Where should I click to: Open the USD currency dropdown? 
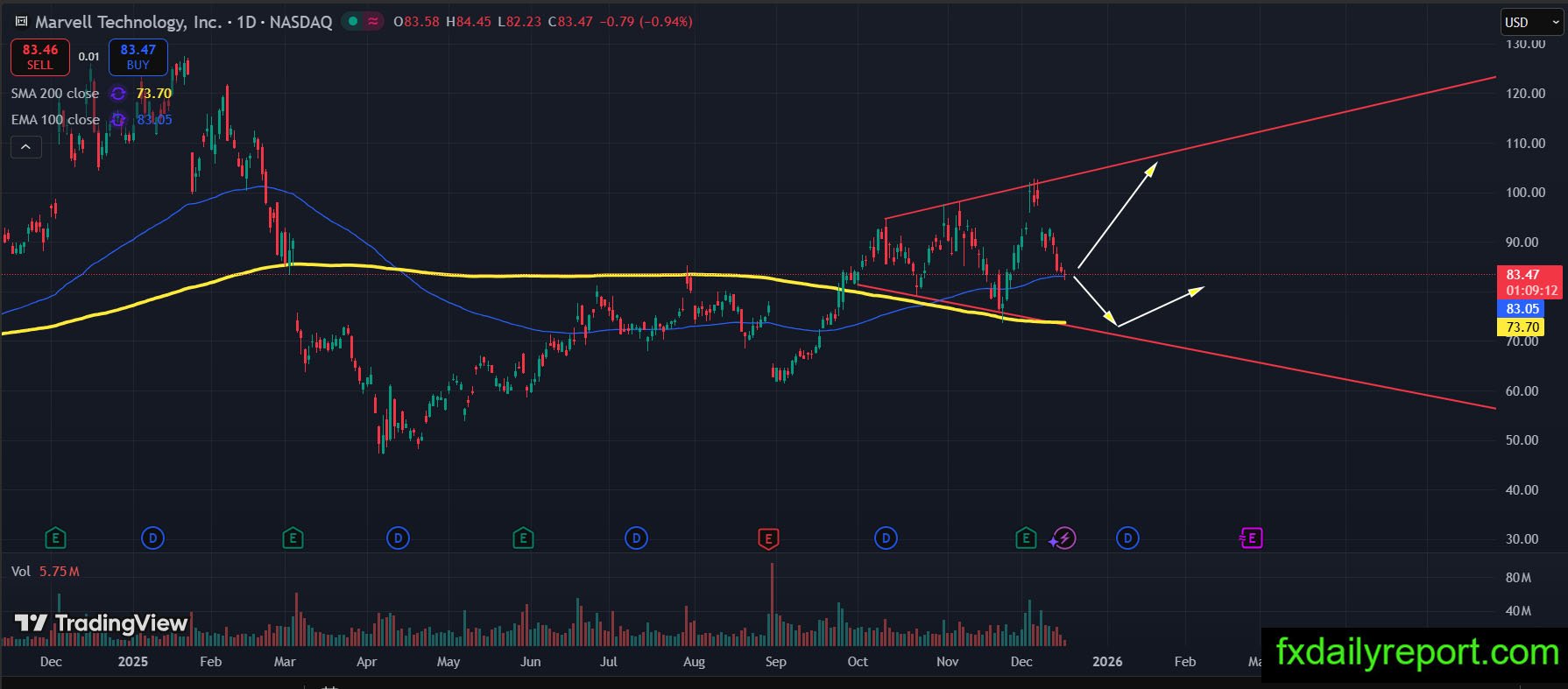[x=1532, y=23]
